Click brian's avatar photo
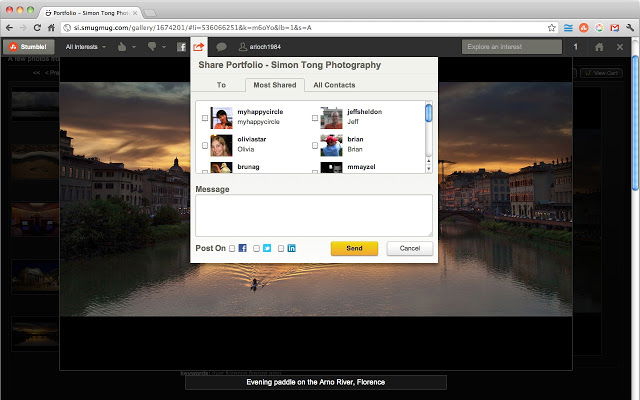The image size is (640, 400). (x=331, y=145)
